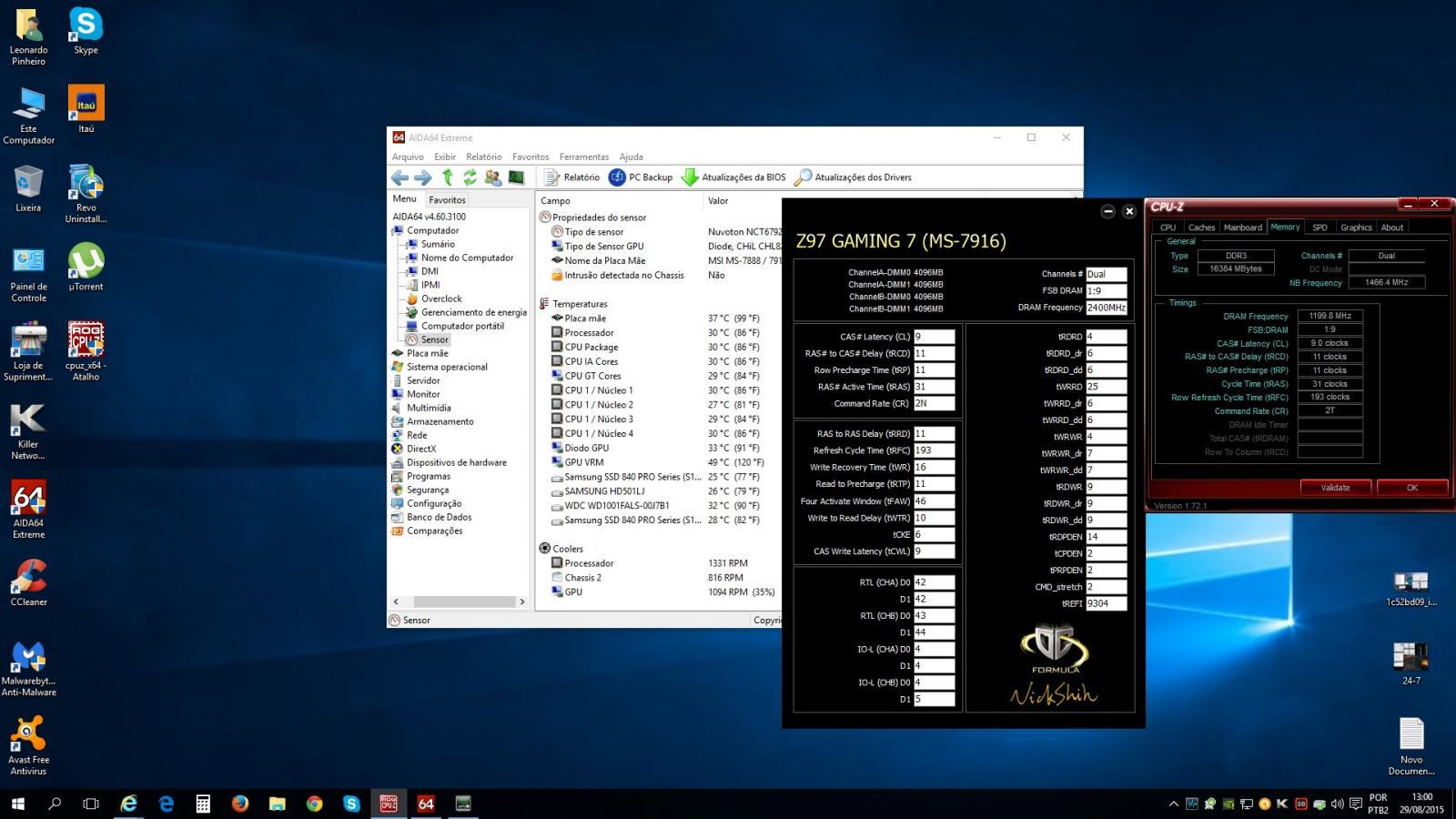Select Comparações in the tree
The image size is (1456, 819).
pos(435,531)
